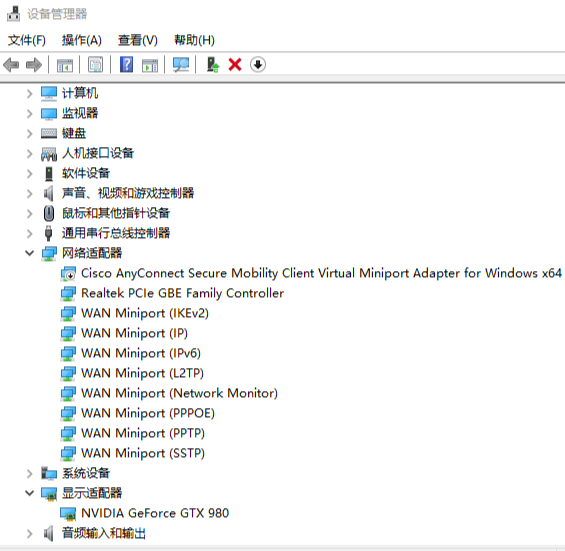The image size is (565, 551).
Task: Expand the 音频输入和输出 node
Action: [30, 533]
